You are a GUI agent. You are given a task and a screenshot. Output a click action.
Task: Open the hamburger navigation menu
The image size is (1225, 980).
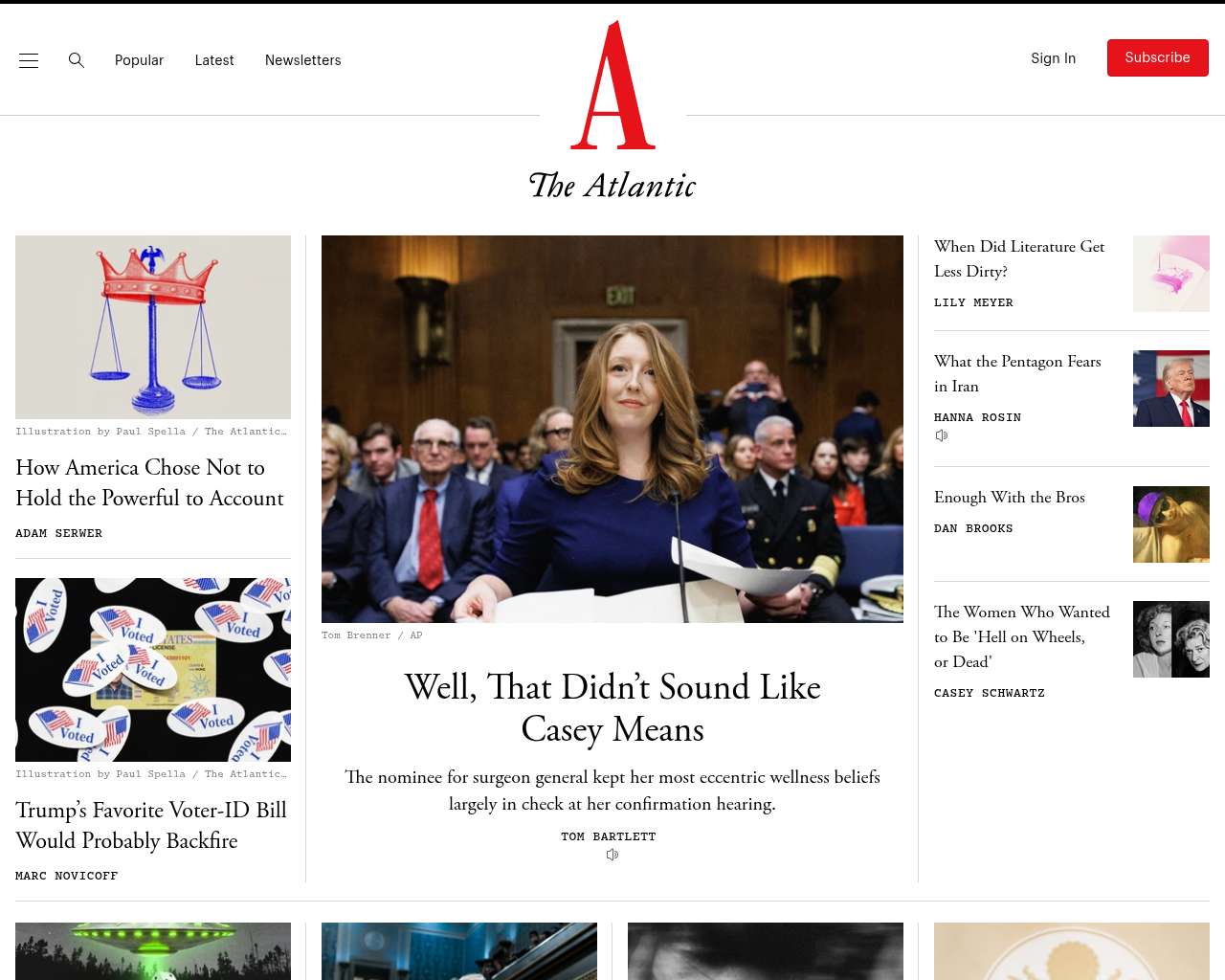click(29, 60)
